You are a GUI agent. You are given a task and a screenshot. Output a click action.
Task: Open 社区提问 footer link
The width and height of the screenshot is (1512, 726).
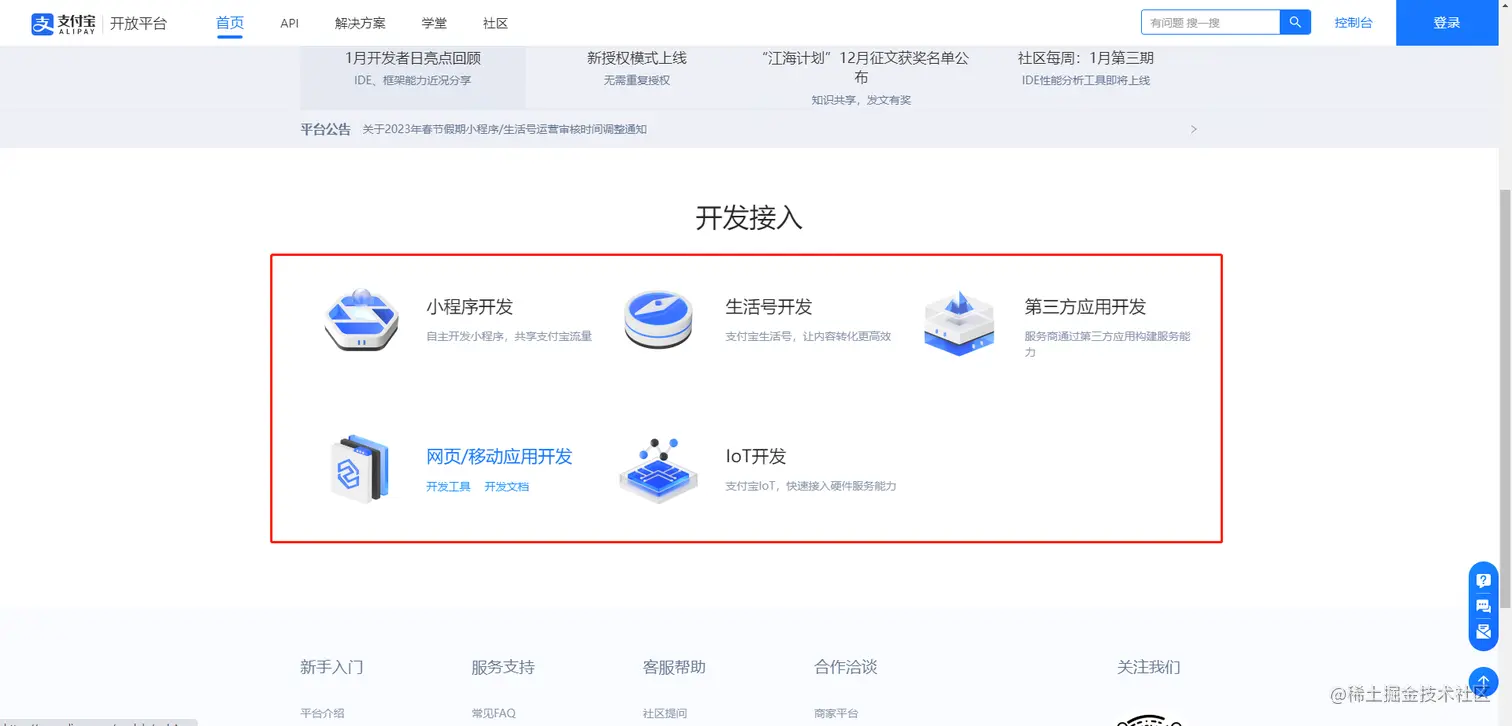[x=665, y=714]
